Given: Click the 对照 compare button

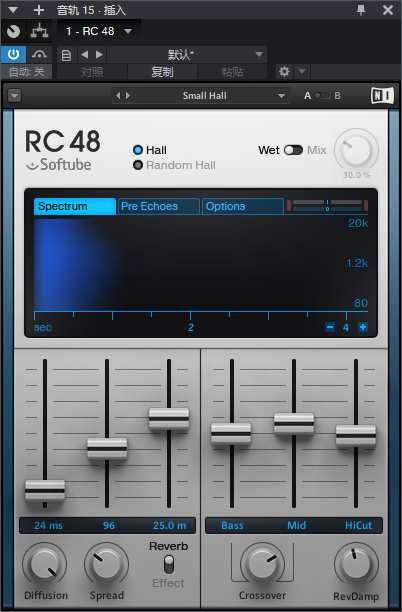Looking at the screenshot, I should point(92,72).
